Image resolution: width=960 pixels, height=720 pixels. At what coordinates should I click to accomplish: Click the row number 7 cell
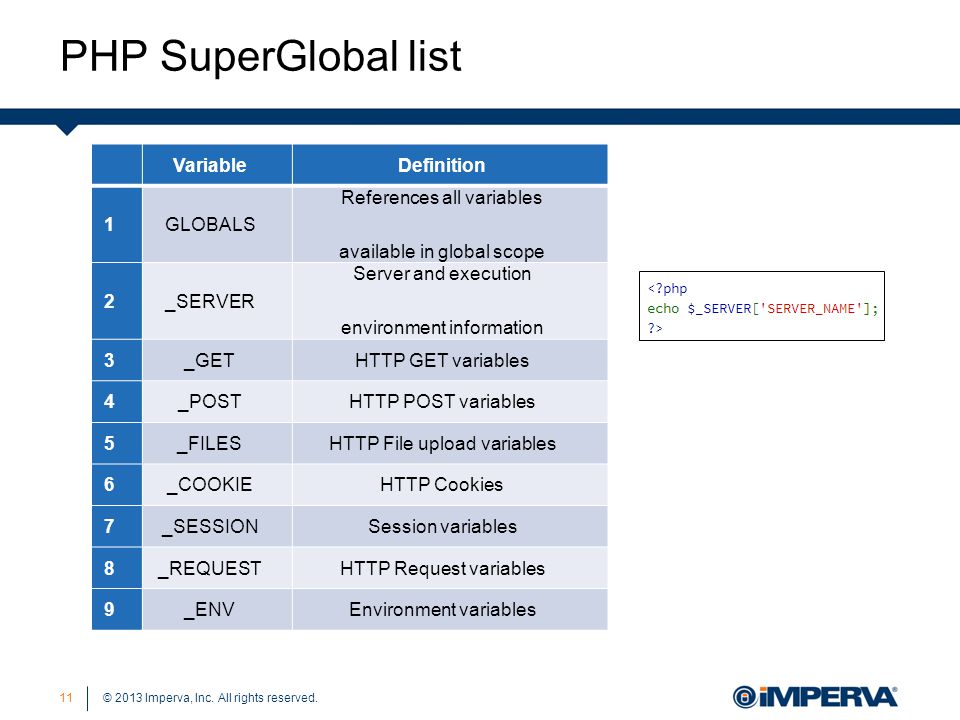point(117,526)
